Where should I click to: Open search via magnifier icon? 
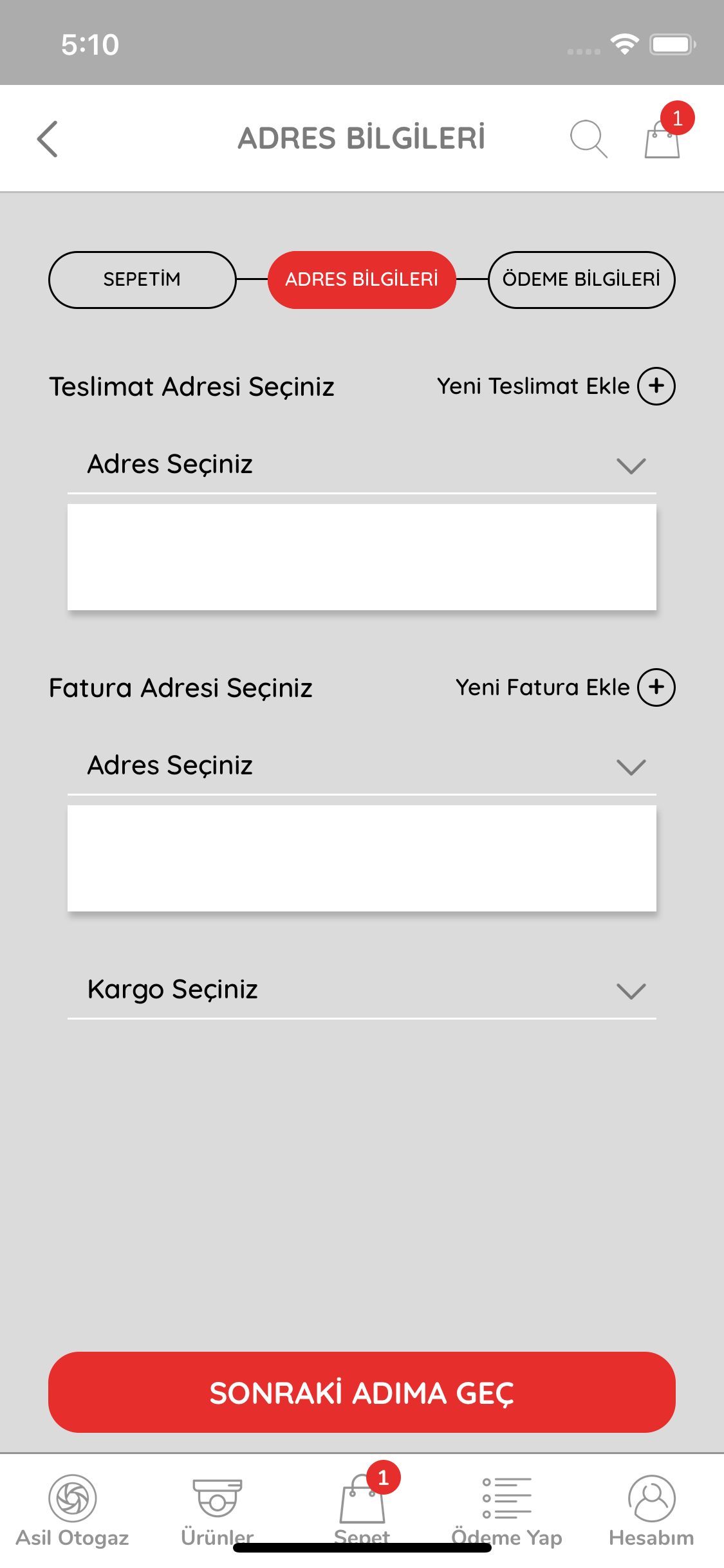(x=589, y=138)
